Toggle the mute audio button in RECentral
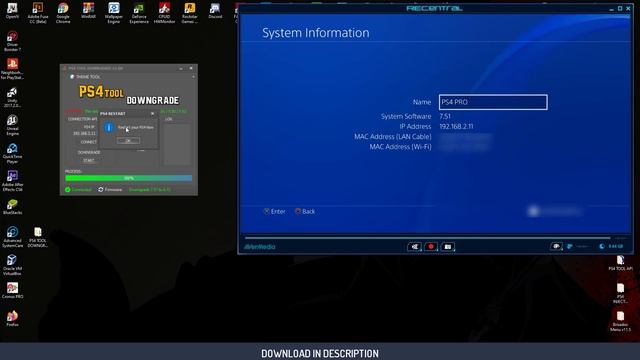Screen dimensions: 640x360 tap(414, 247)
